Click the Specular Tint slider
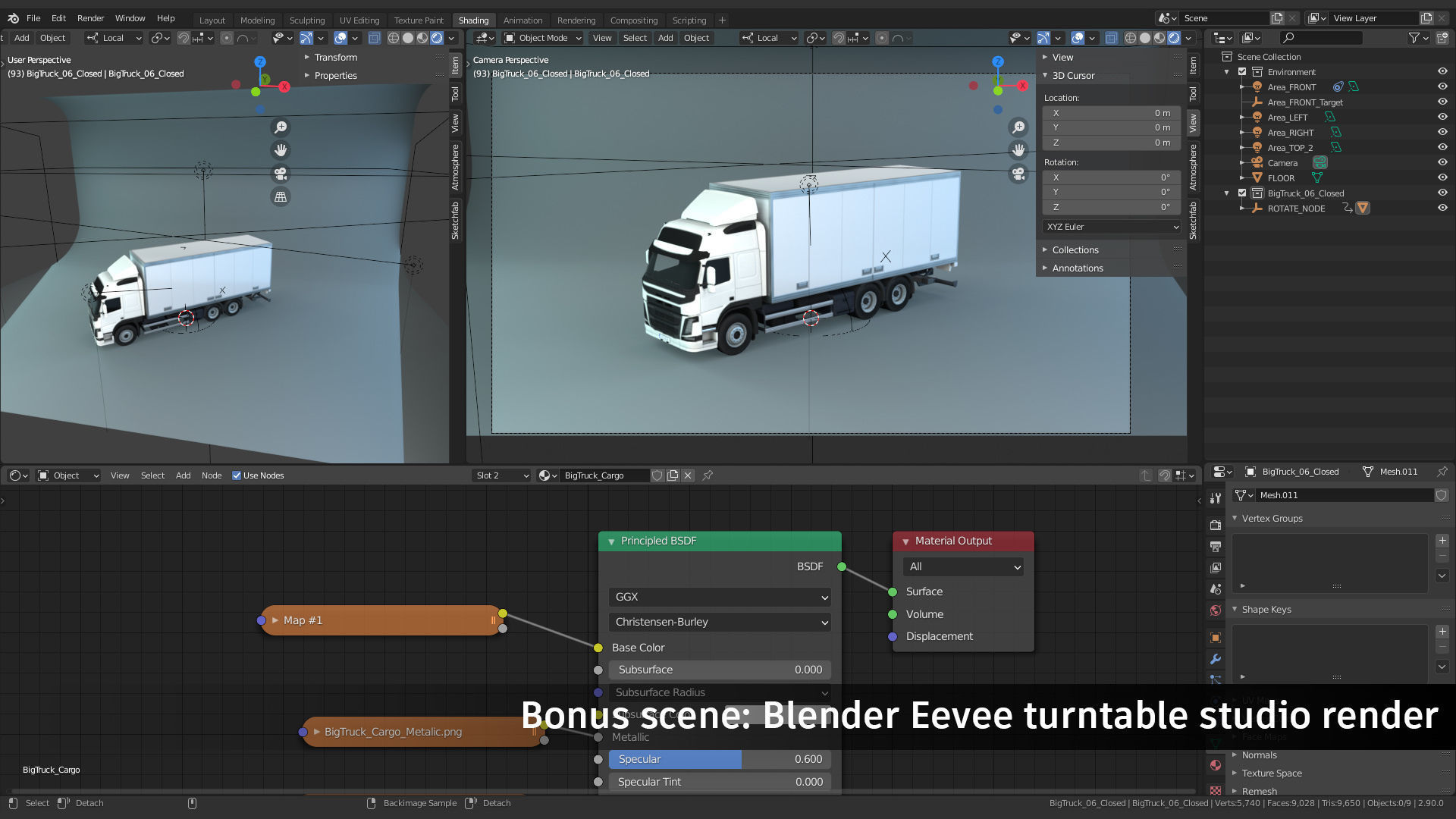The image size is (1456, 819). click(x=720, y=782)
